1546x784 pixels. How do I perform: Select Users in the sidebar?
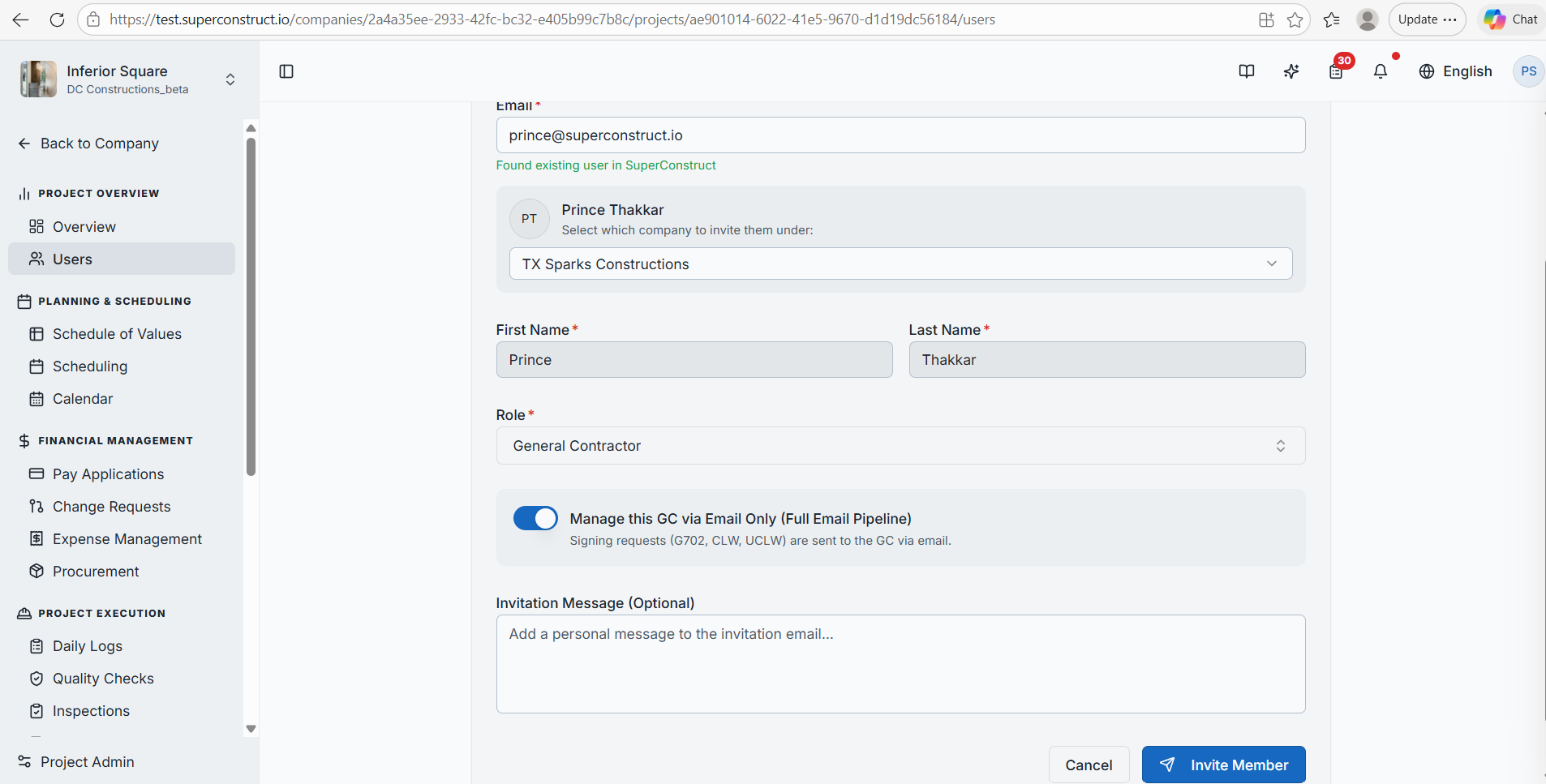pos(122,259)
